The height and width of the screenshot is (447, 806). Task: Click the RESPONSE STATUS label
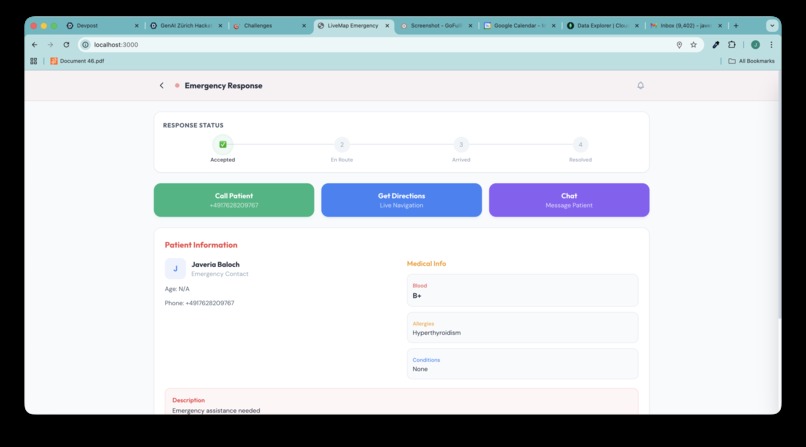[x=193, y=125]
